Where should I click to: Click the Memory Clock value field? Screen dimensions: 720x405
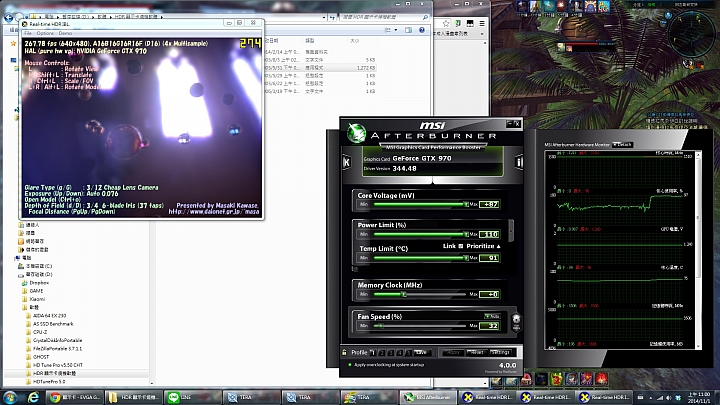click(x=489, y=294)
